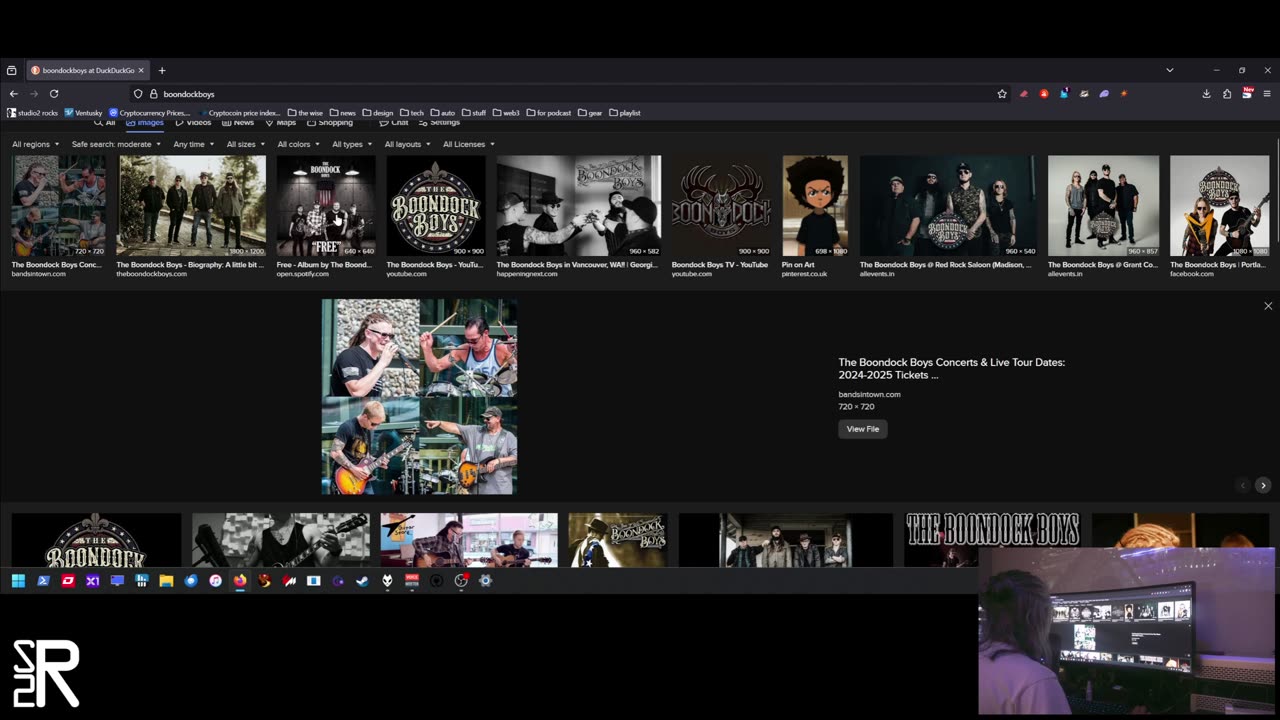Viewport: 1280px width, 720px height.
Task: Open the PowerShell terminal taskbar icon
Action: (x=43, y=581)
